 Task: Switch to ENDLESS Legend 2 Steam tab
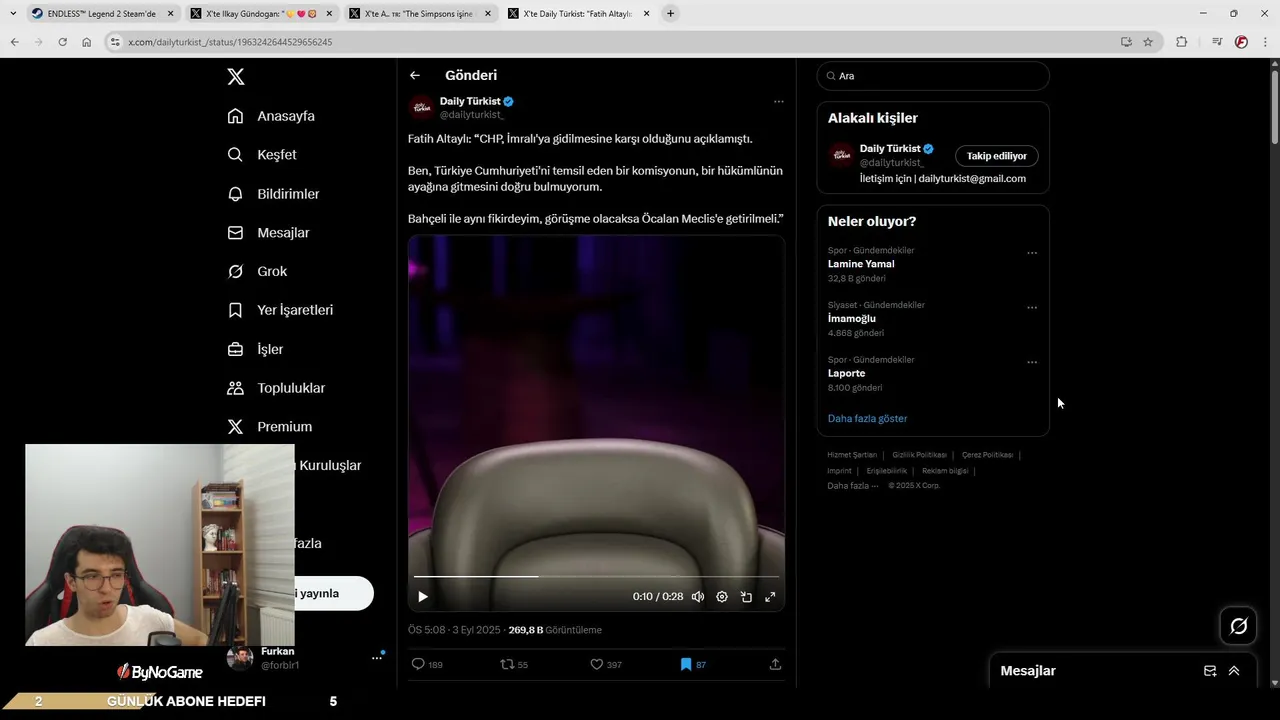point(102,14)
